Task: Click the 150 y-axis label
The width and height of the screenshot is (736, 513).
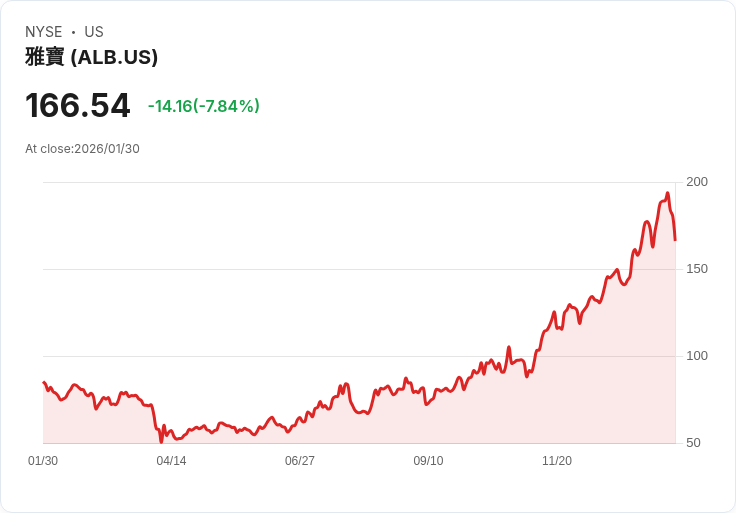Action: point(697,269)
